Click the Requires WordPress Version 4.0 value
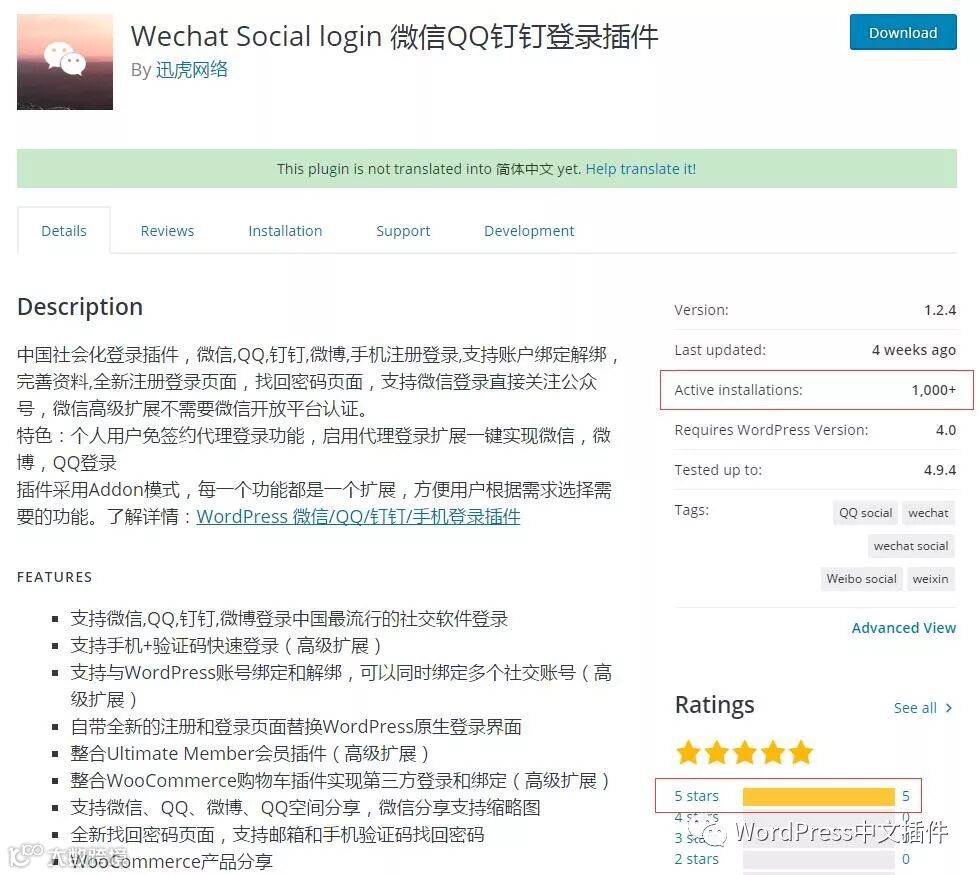Image resolution: width=980 pixels, height=875 pixels. point(946,430)
